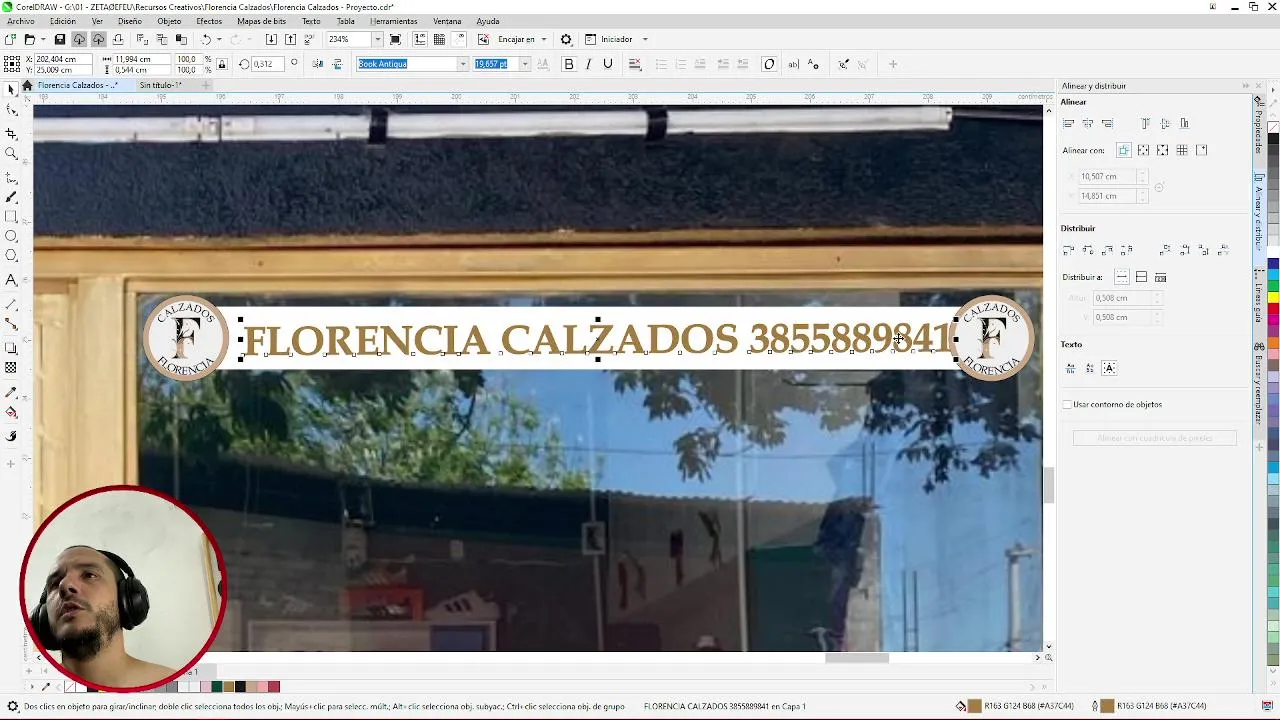The image size is (1280, 720).
Task: Select the Zoom magnifier tool
Action: point(11,153)
